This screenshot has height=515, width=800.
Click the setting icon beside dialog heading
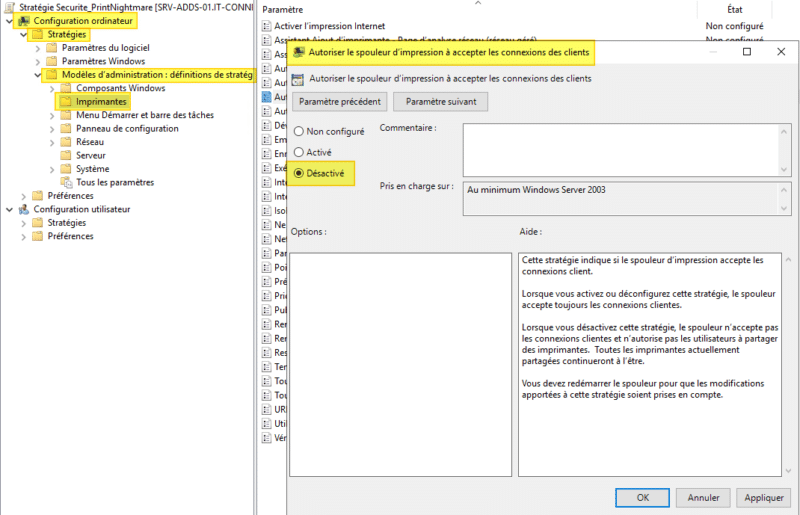297,79
